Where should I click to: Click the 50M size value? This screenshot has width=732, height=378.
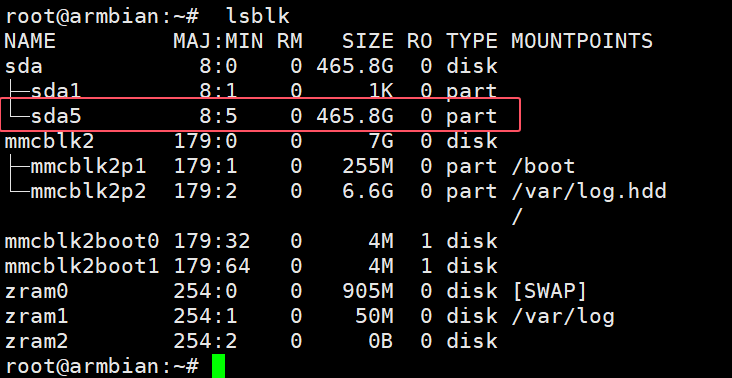[x=374, y=317]
